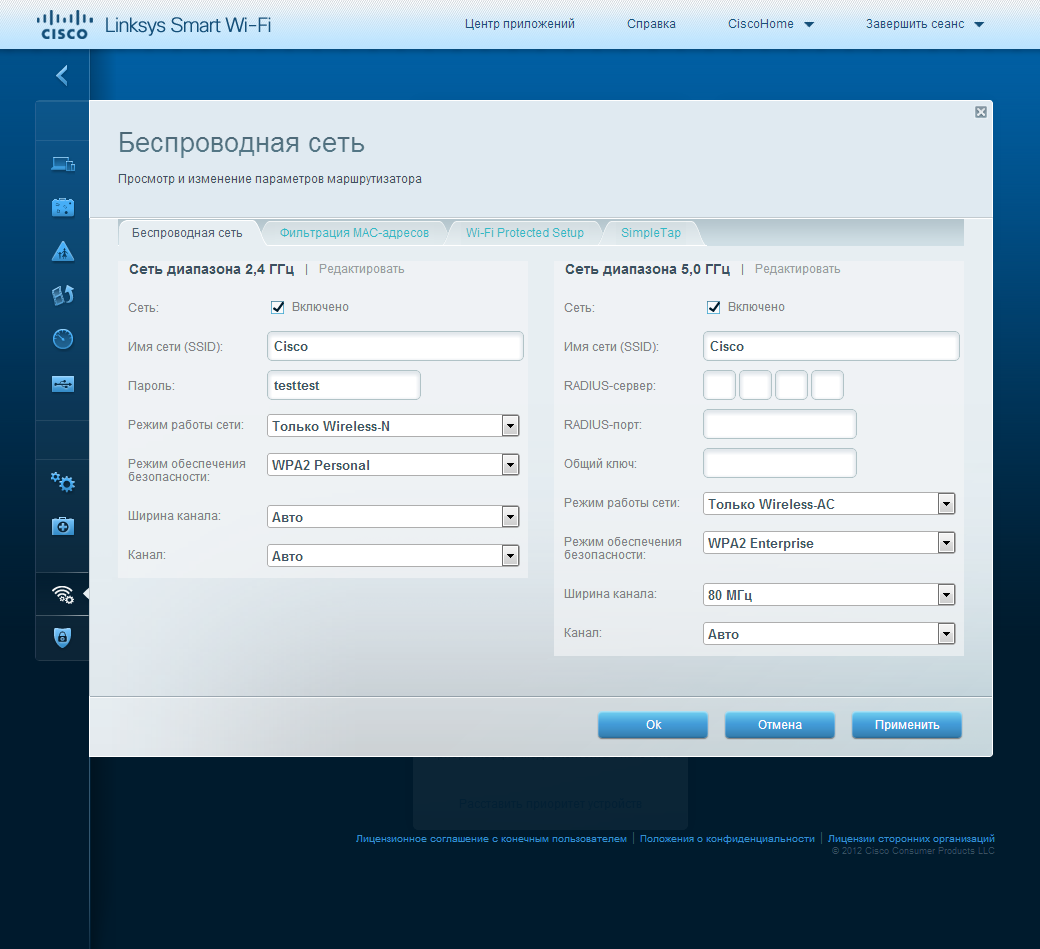Click Сеть диапазона 5,0 ГГц heading
This screenshot has height=949, width=1040.
click(x=647, y=269)
